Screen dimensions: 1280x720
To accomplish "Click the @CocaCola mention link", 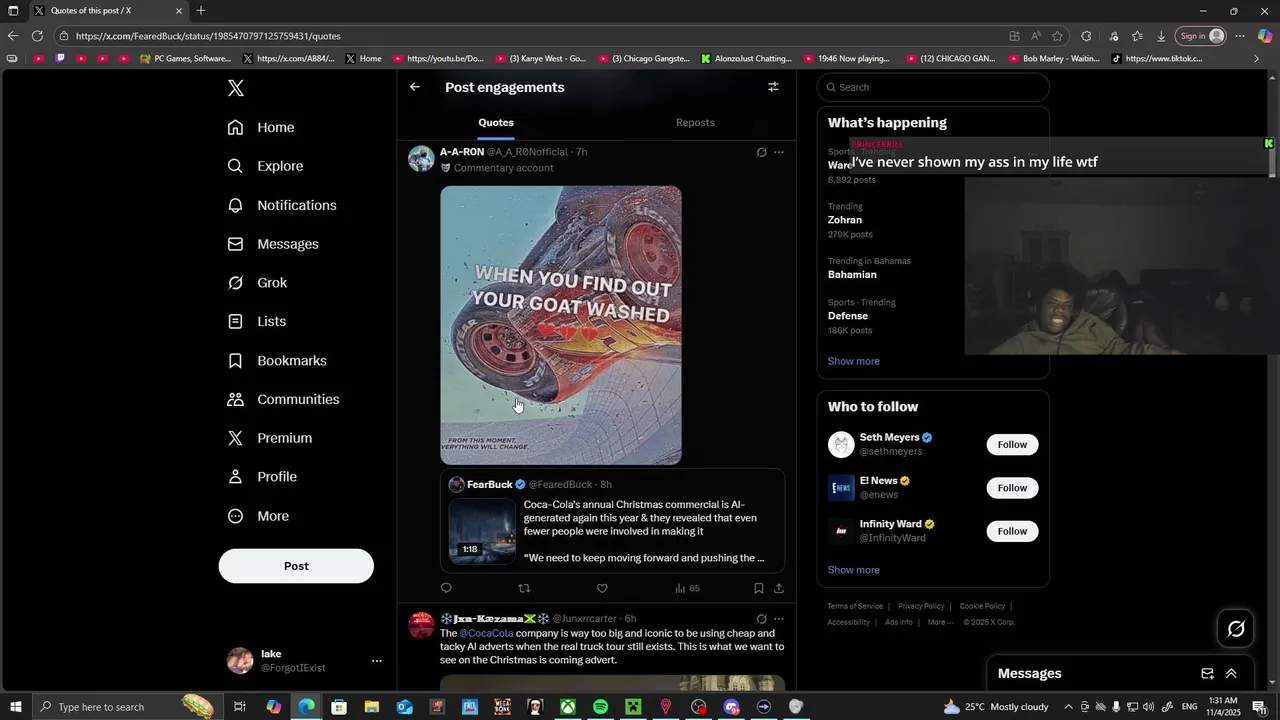I will (x=486, y=633).
